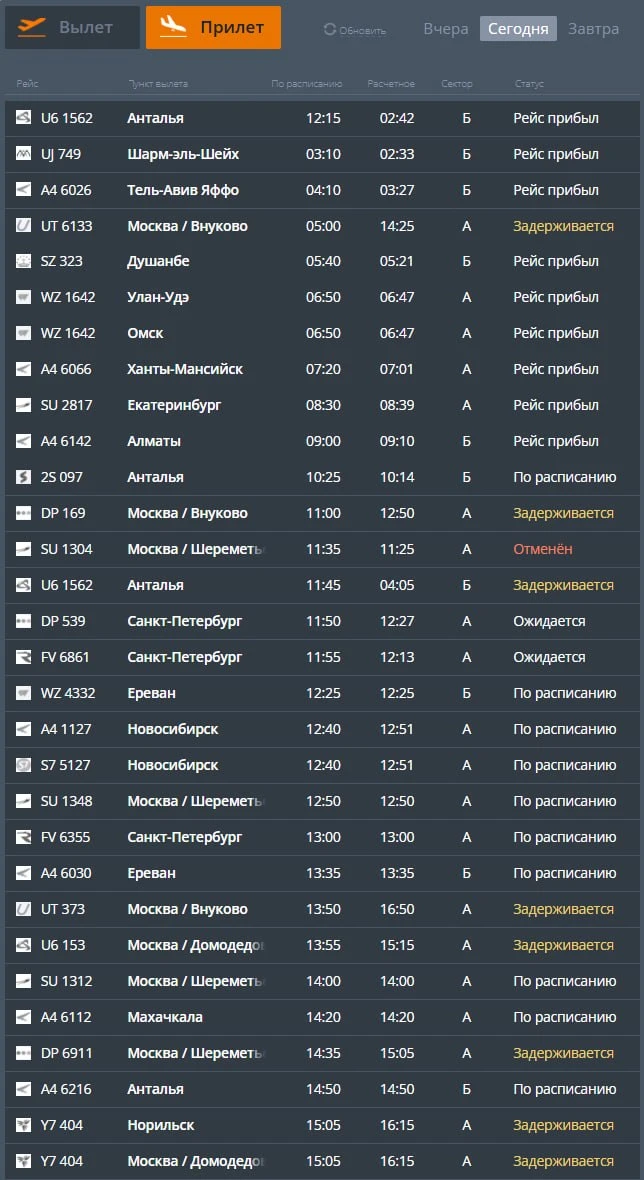Click airline logo of flight UJ 749
The height and width of the screenshot is (1180, 644).
[23, 154]
